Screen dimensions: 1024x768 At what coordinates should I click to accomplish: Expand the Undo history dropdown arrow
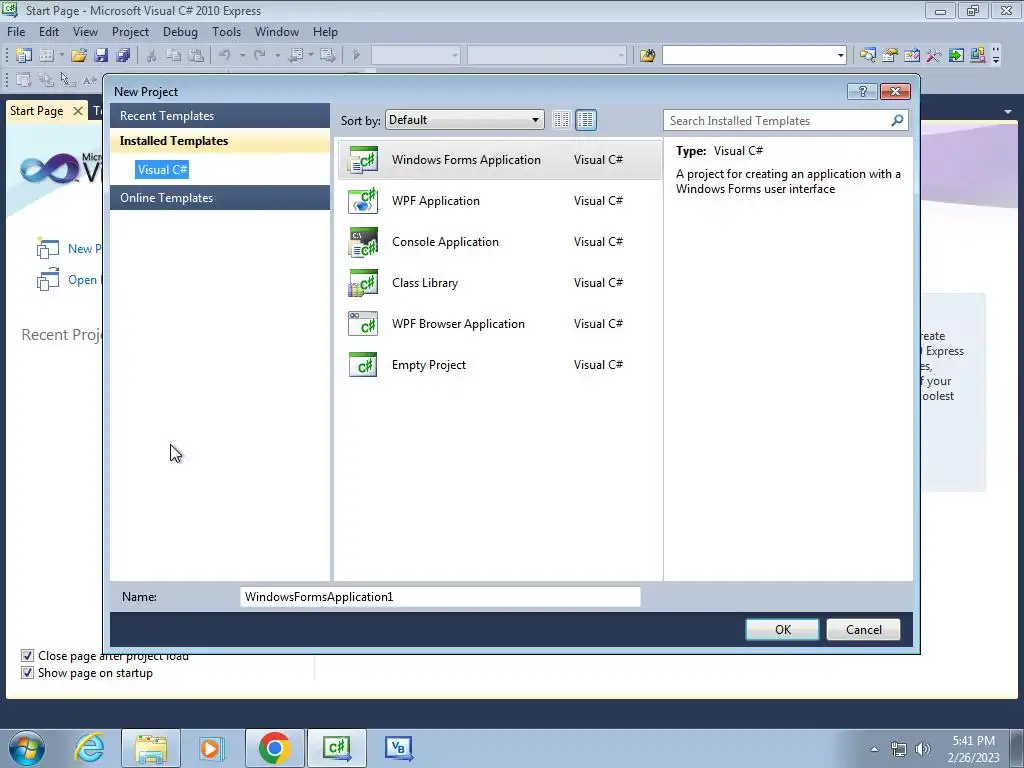pyautogui.click(x=242, y=56)
